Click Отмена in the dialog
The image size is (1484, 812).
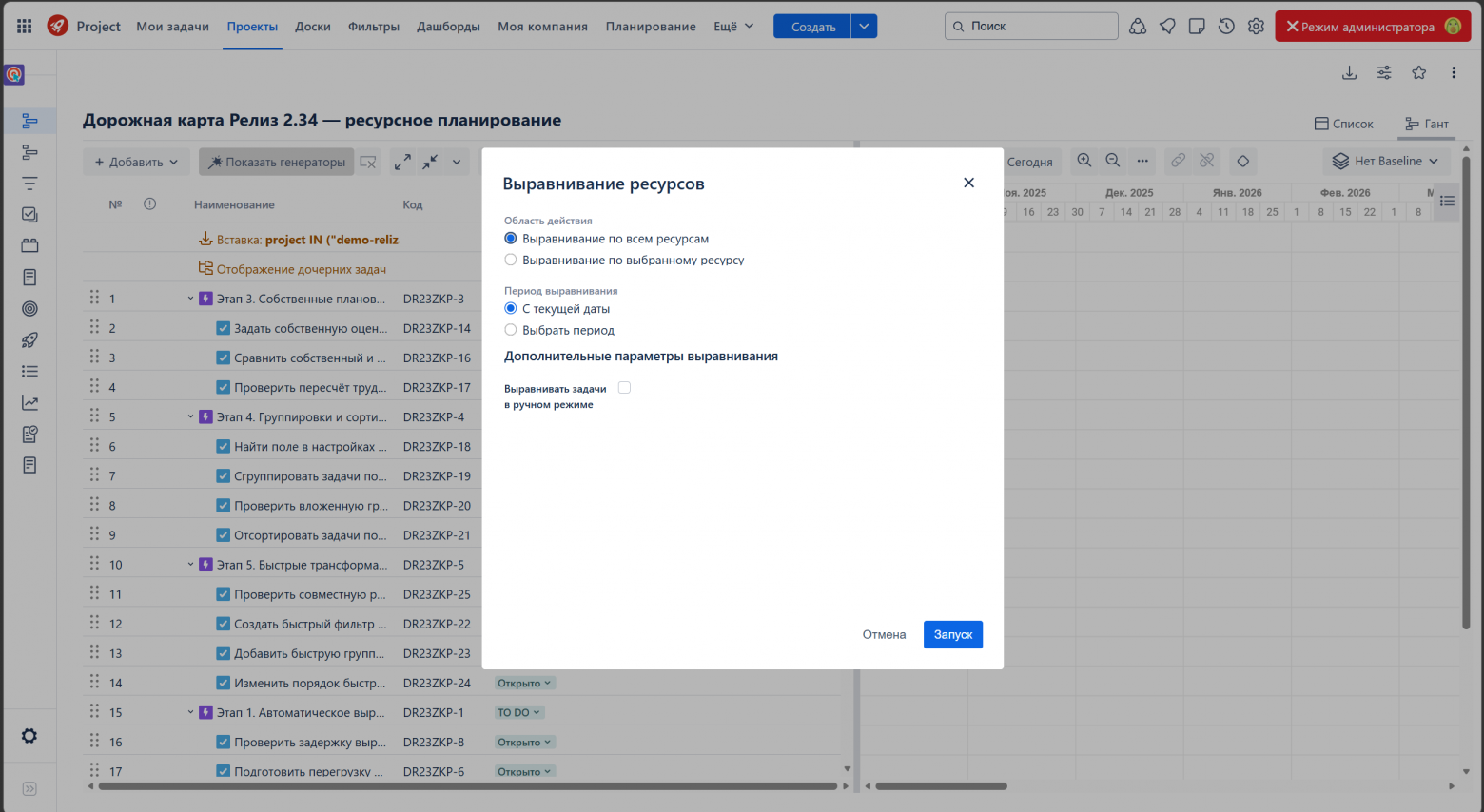[x=884, y=634]
